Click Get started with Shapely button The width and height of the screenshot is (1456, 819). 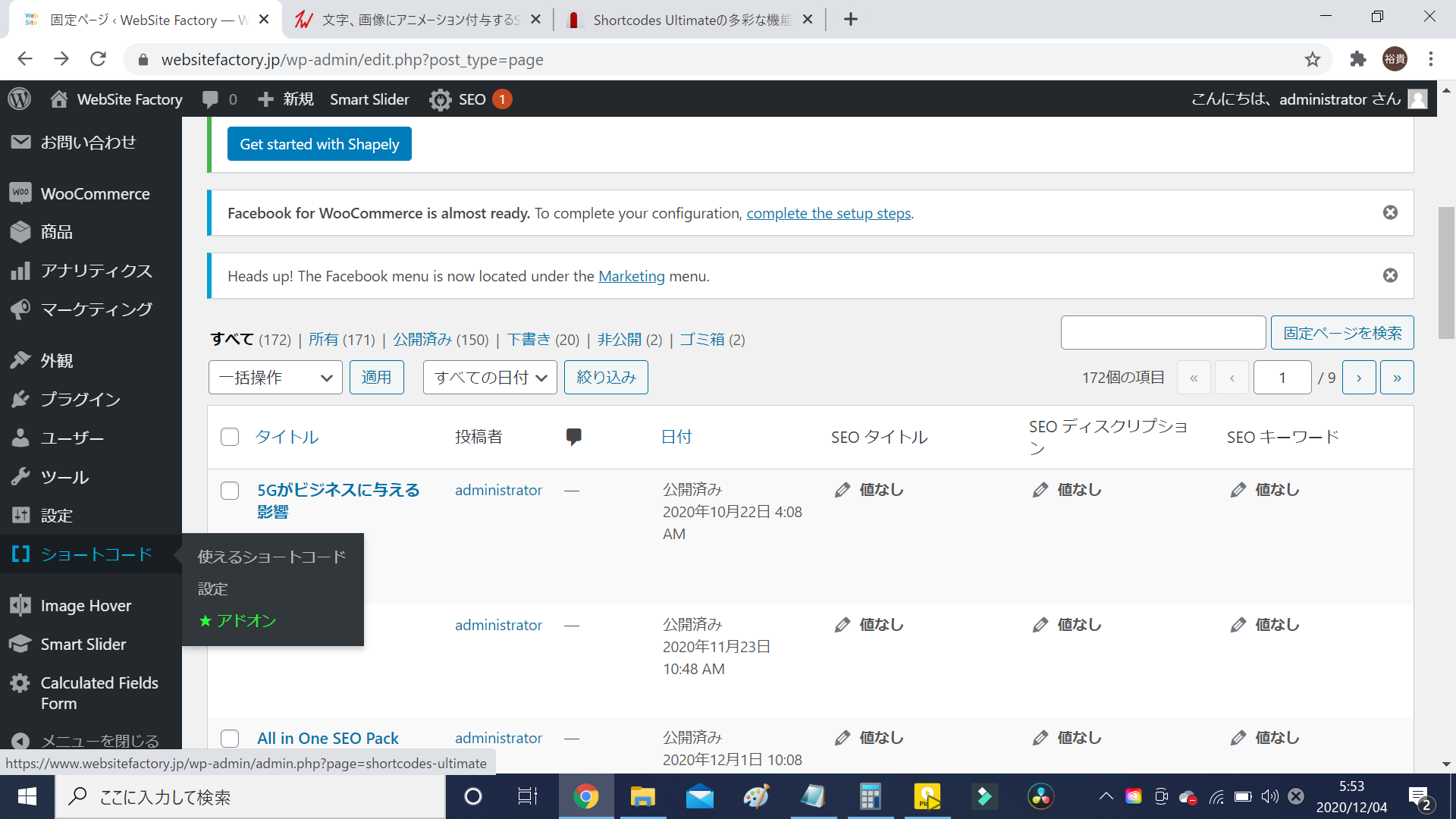[x=319, y=144]
